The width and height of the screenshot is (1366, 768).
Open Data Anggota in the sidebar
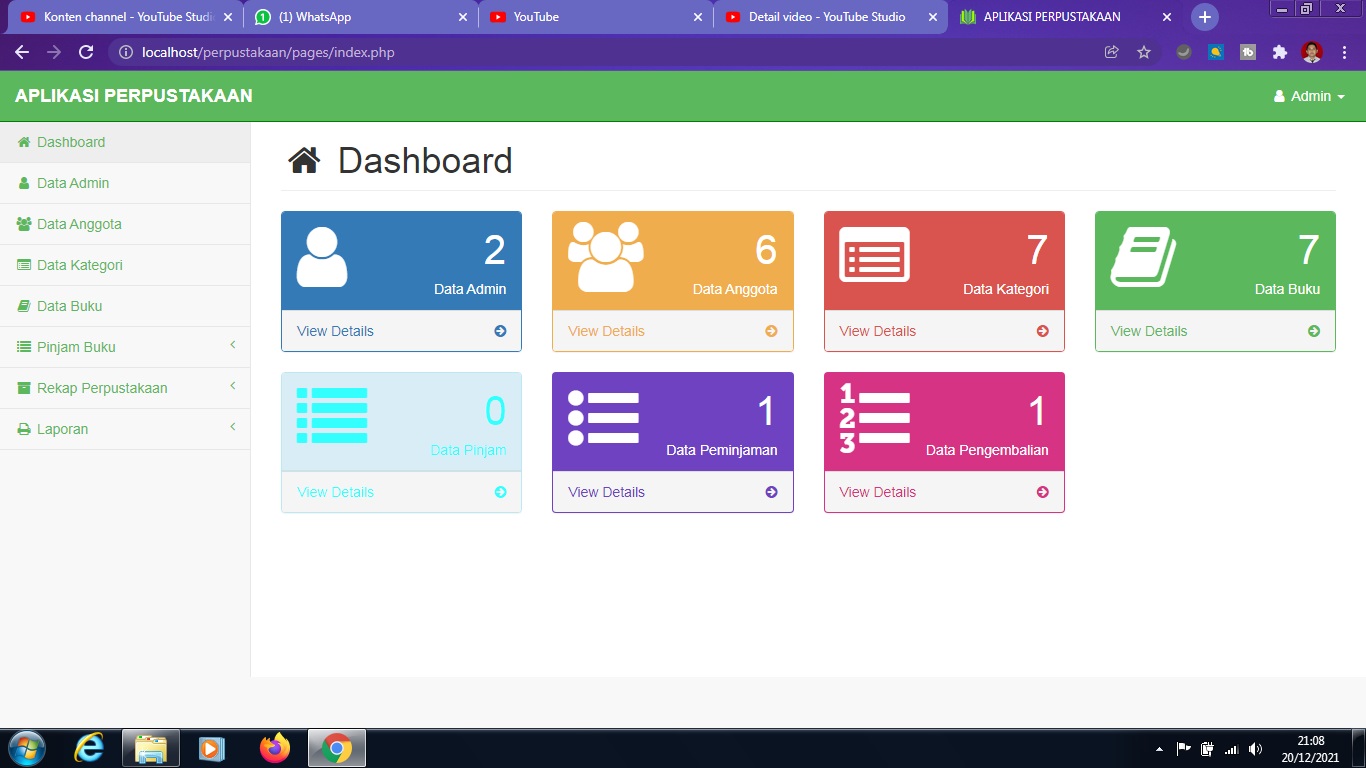[79, 224]
